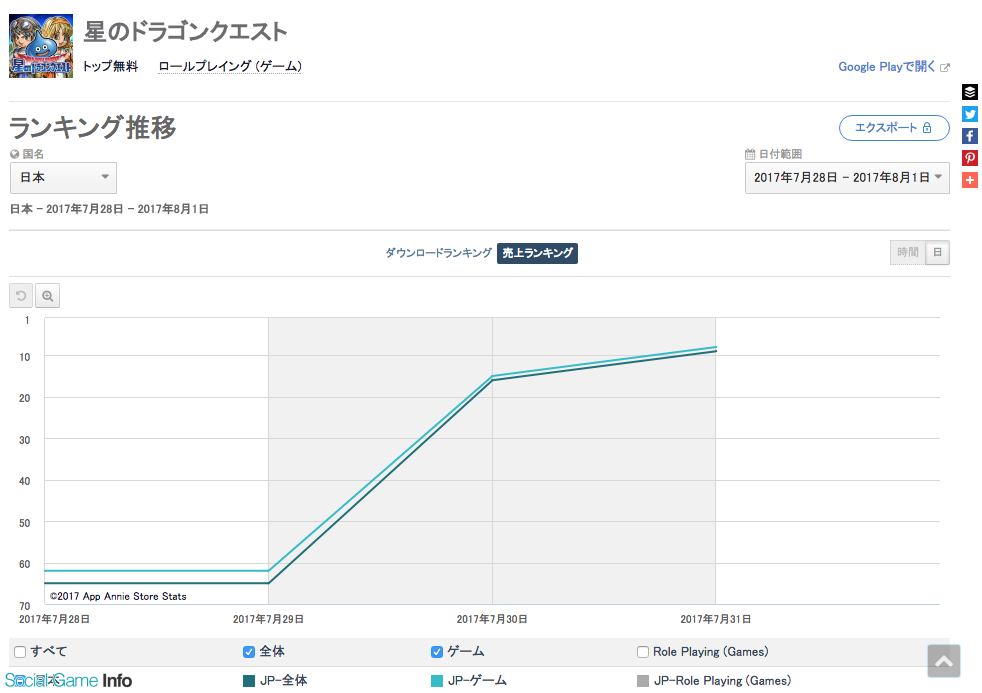Click the 2017年7月29日 axis label
The height and width of the screenshot is (693, 982).
(268, 619)
